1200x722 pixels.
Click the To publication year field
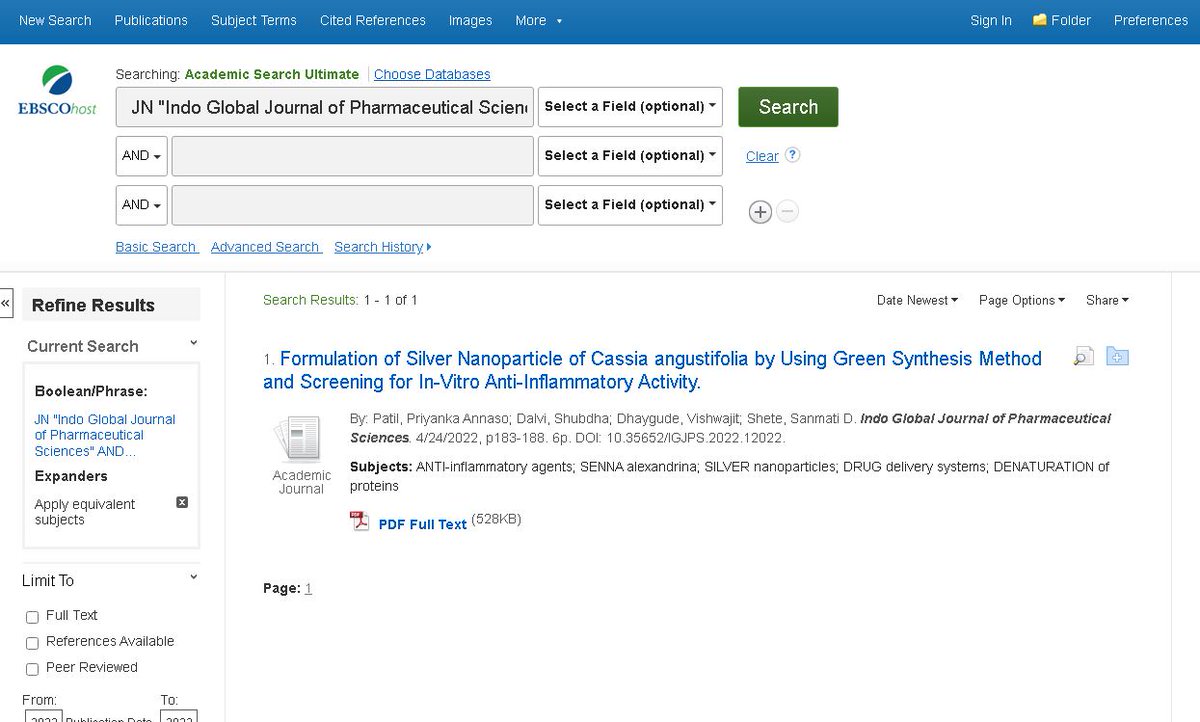(x=179, y=716)
